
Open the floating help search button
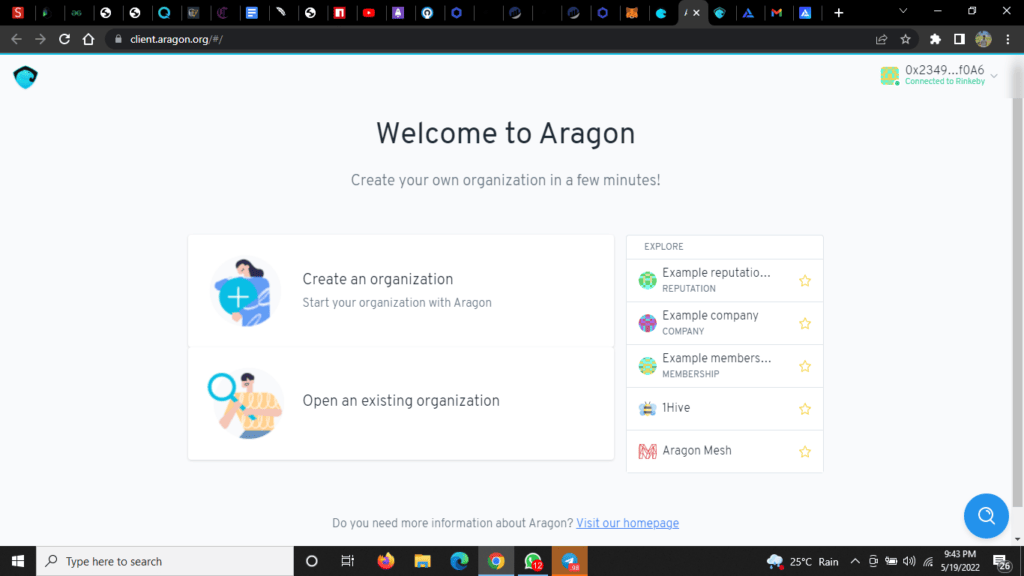[x=986, y=516]
